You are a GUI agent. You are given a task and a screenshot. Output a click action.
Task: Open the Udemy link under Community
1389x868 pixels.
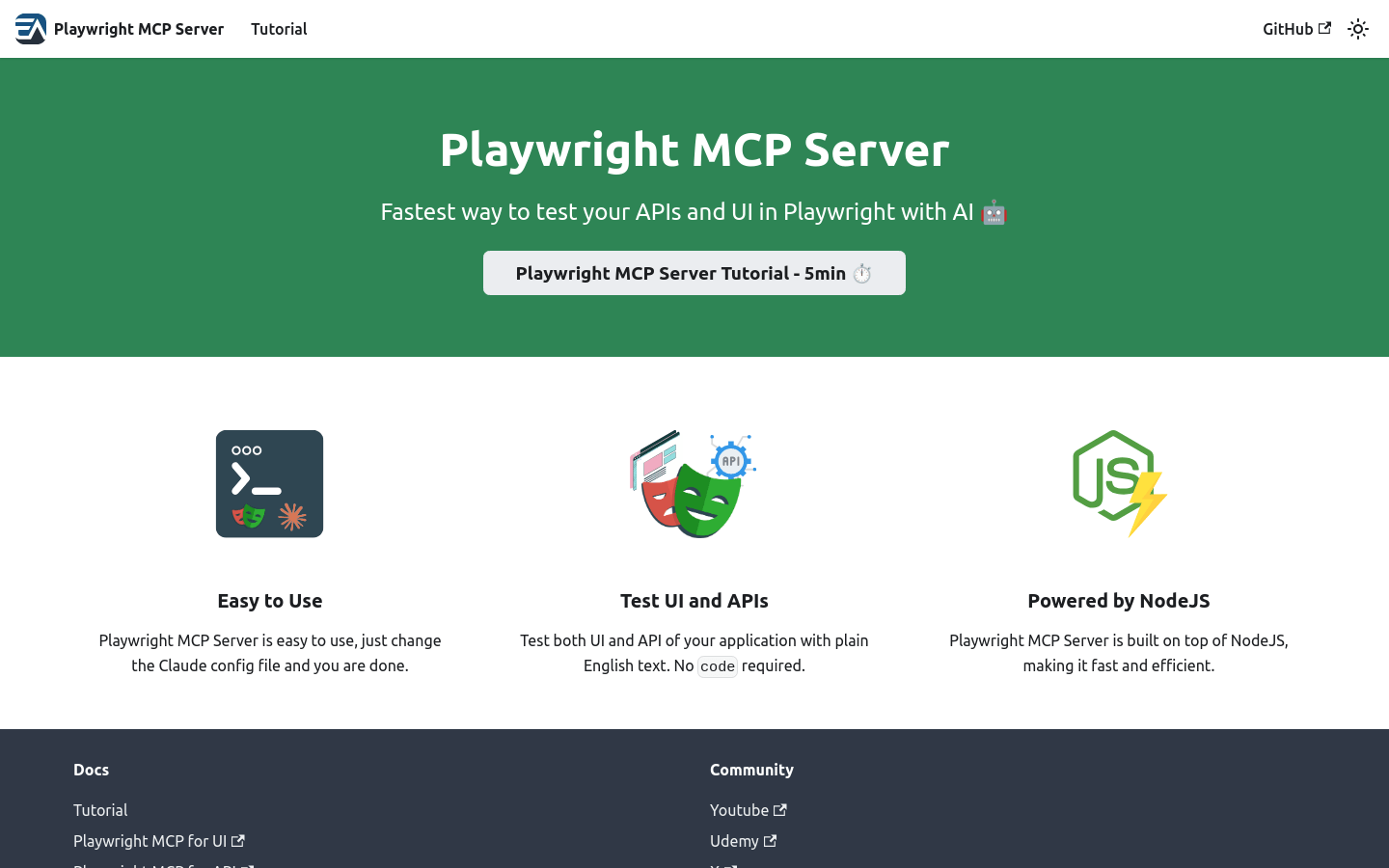734,840
